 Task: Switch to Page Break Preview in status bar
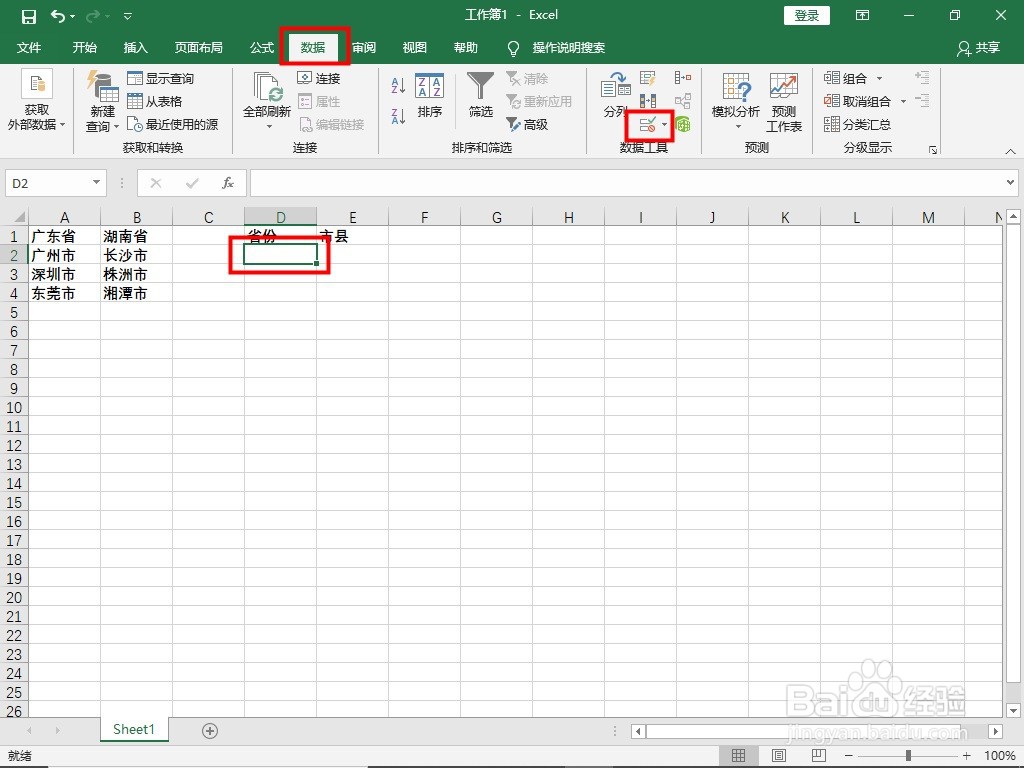coord(818,756)
